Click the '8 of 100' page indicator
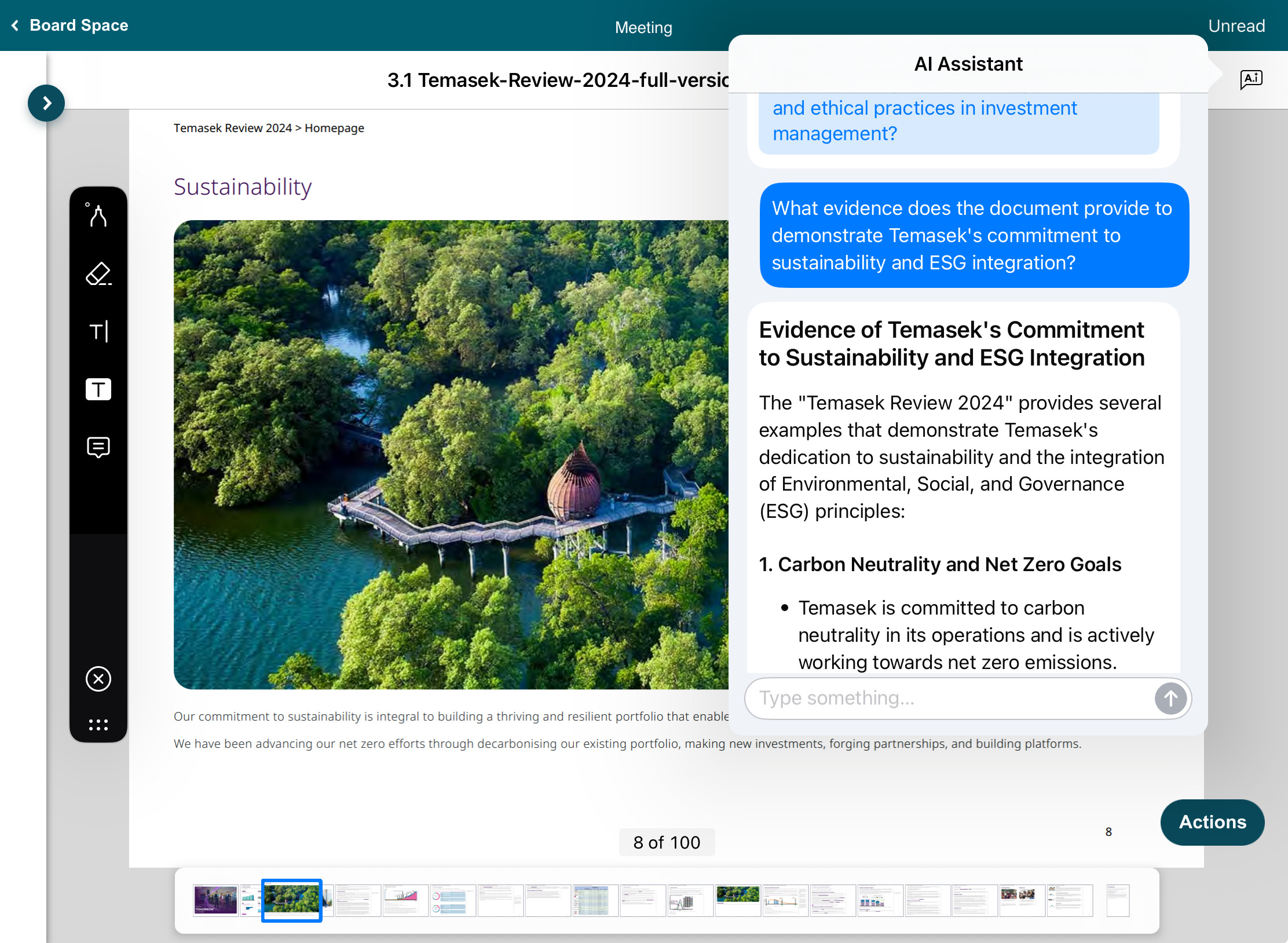Viewport: 1288px width, 943px height. (667, 842)
